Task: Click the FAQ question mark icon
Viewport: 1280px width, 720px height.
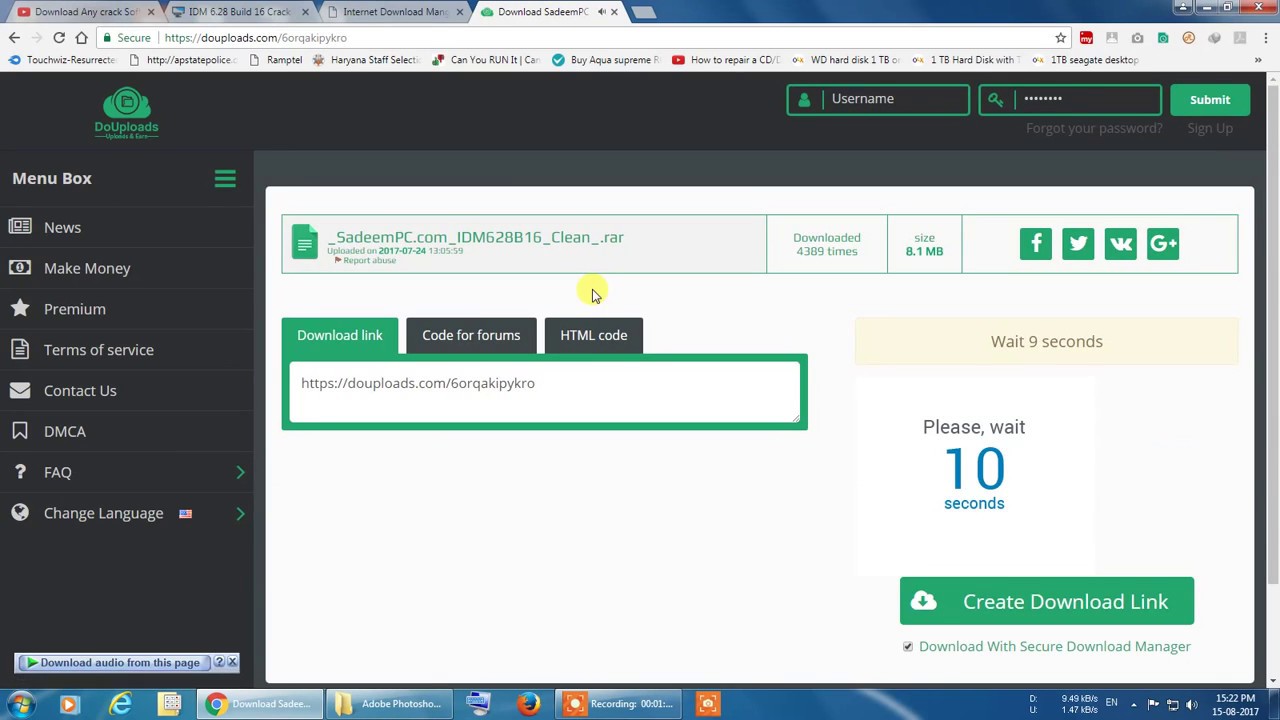Action: (x=20, y=472)
